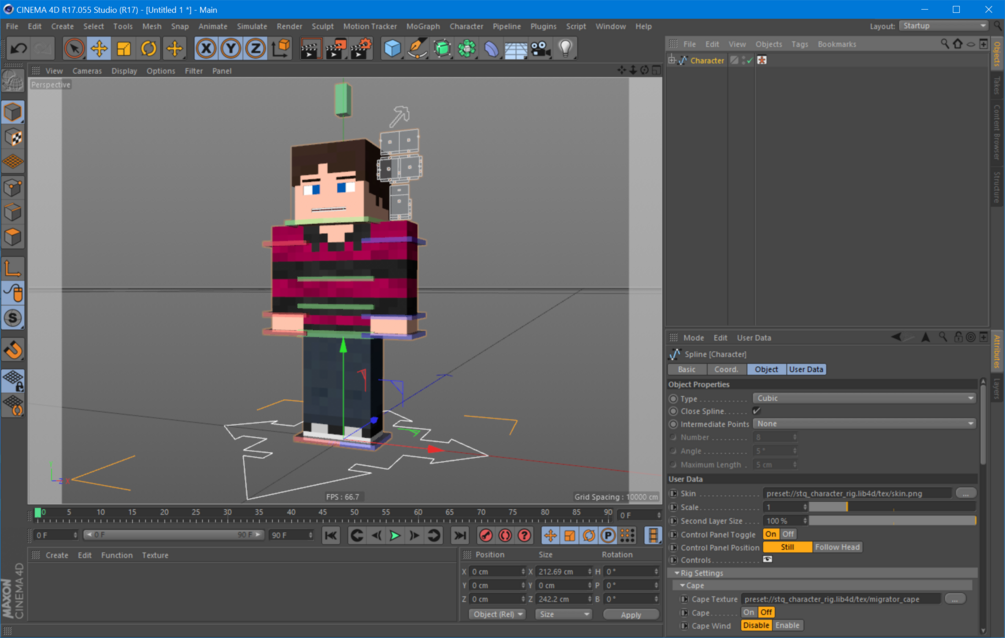This screenshot has height=638, width=1005.
Task: Click the Position X input field
Action: (497, 571)
